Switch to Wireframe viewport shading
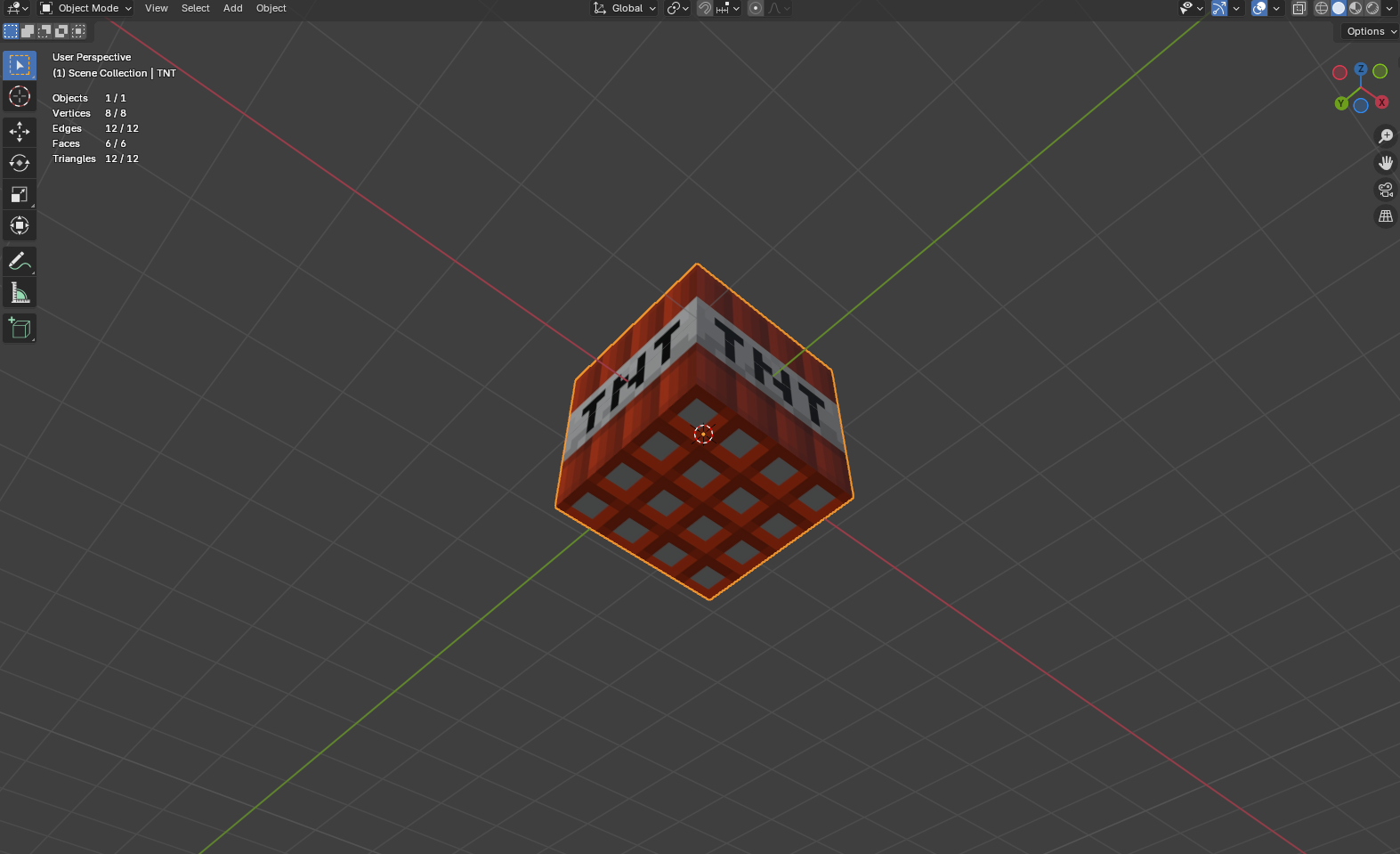 click(1322, 8)
